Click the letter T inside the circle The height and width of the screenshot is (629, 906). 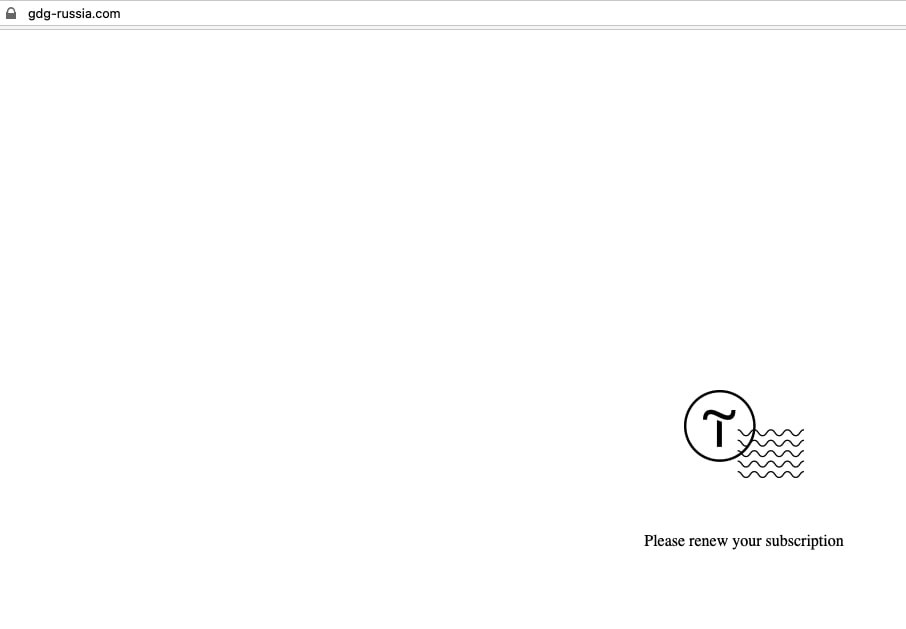tap(719, 429)
